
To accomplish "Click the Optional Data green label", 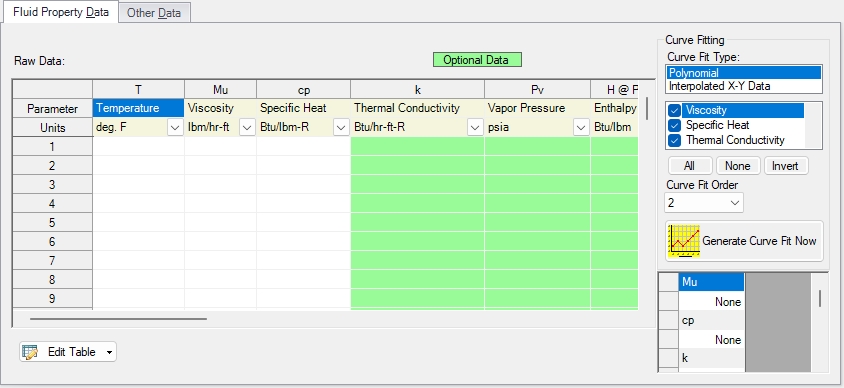I will (x=477, y=60).
